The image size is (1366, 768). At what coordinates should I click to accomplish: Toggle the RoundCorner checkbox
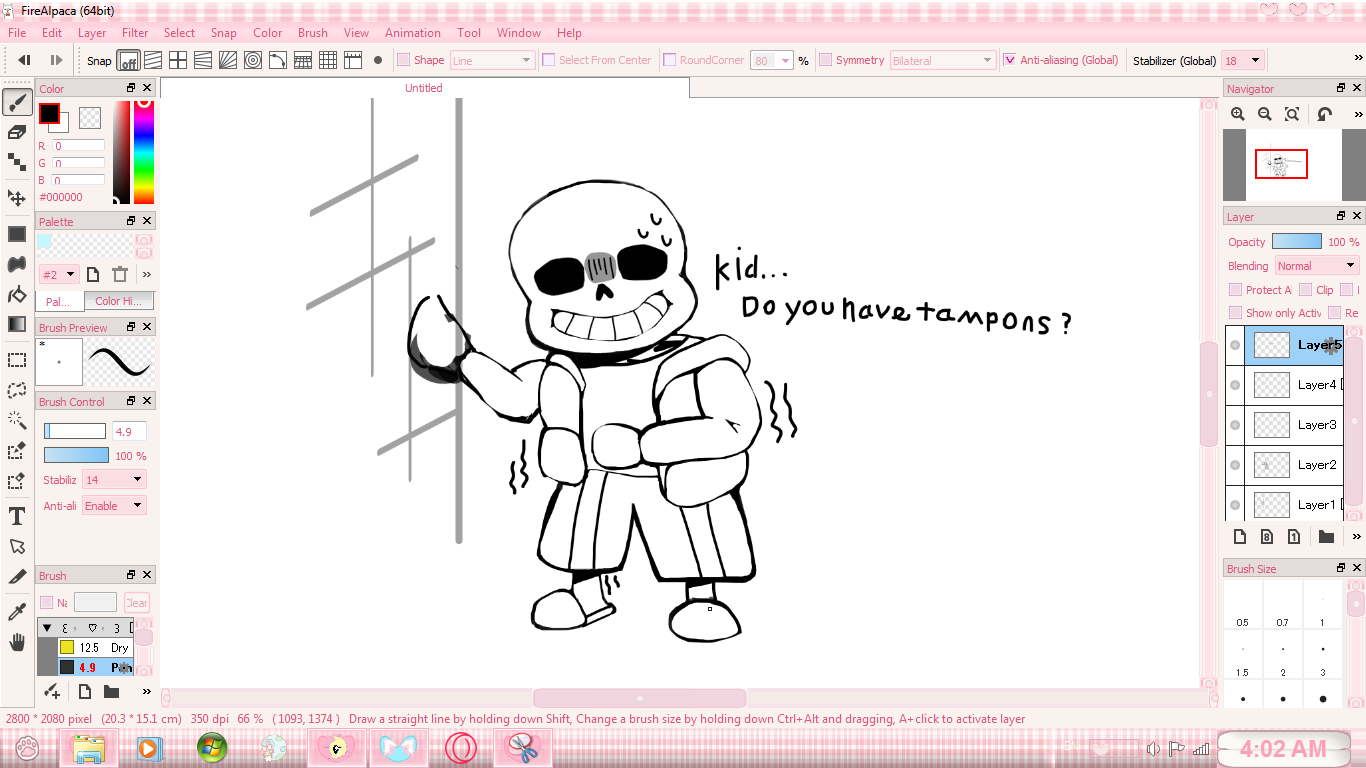point(670,60)
